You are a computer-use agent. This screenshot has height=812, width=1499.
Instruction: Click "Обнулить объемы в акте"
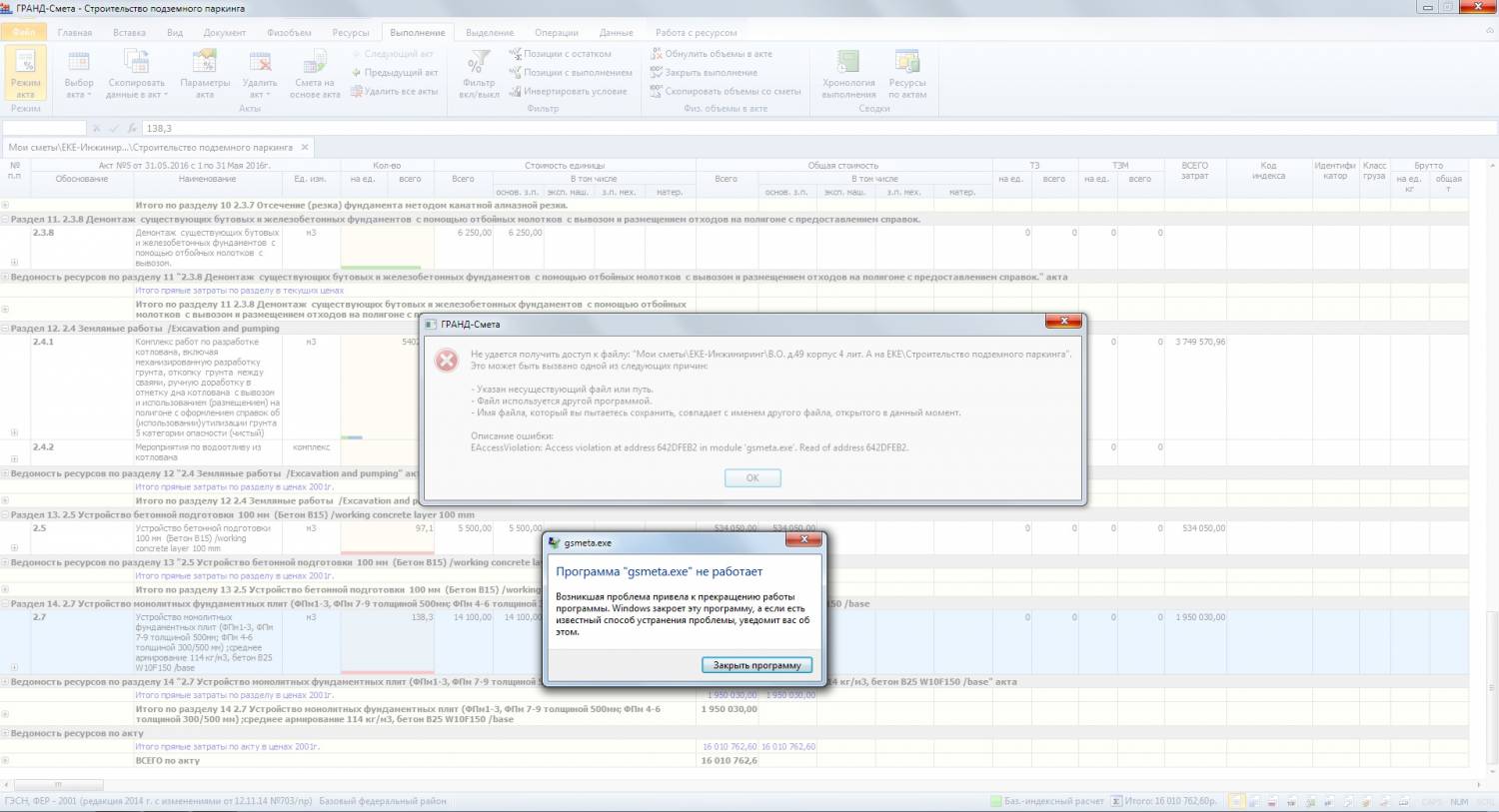711,54
